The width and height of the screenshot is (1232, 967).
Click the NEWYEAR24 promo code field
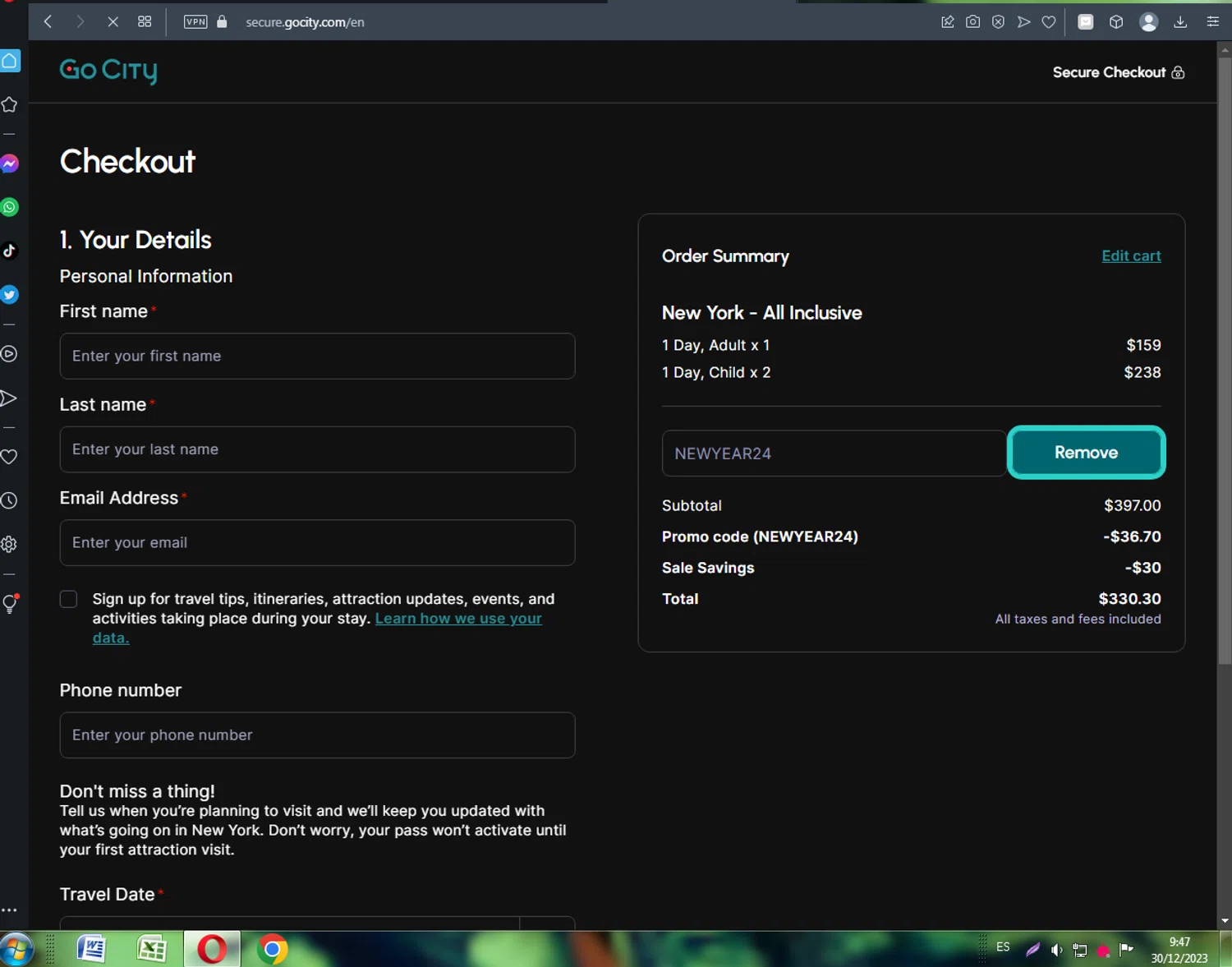point(834,453)
